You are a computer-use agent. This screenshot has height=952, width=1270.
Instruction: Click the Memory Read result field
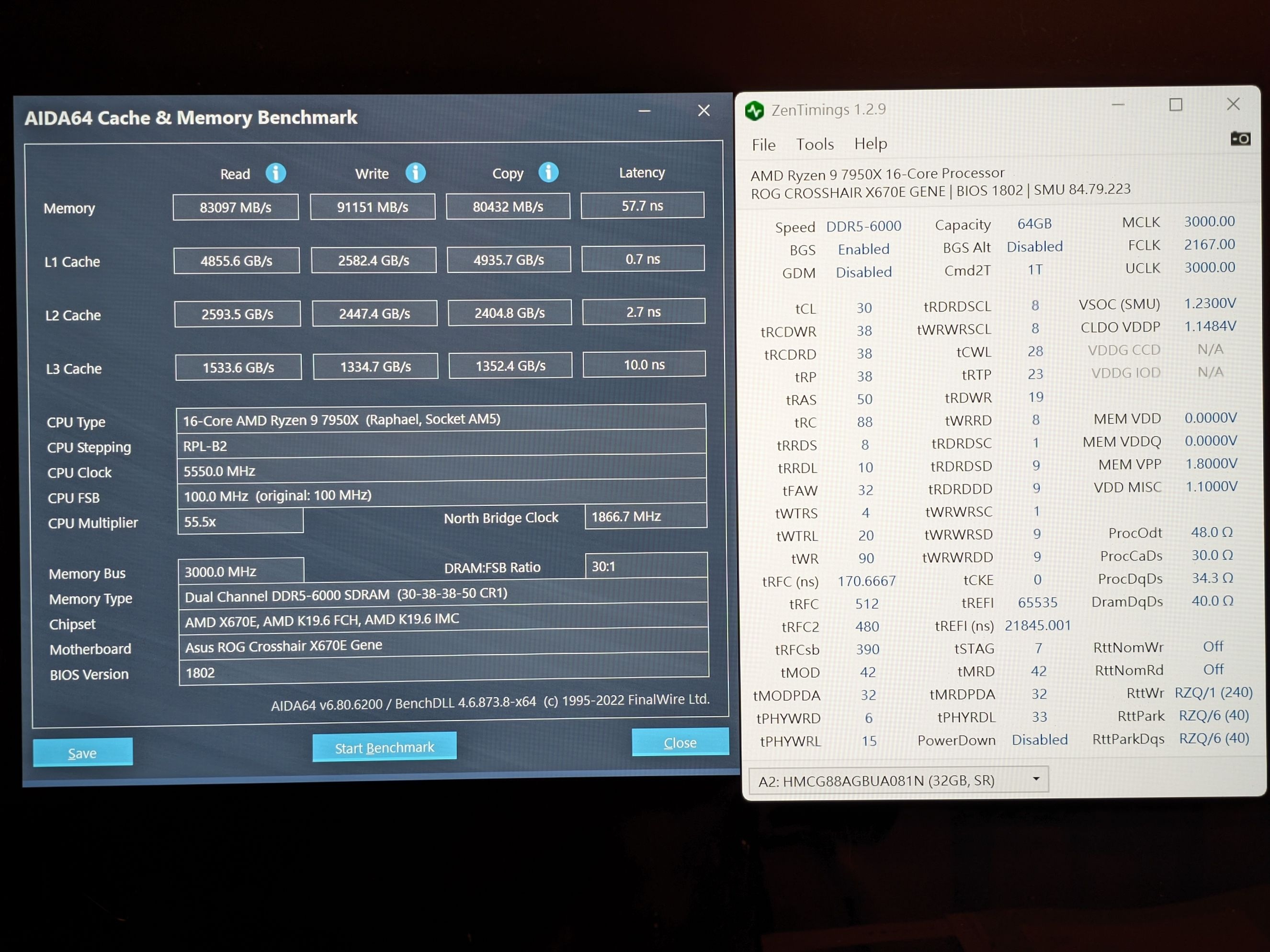pos(236,207)
